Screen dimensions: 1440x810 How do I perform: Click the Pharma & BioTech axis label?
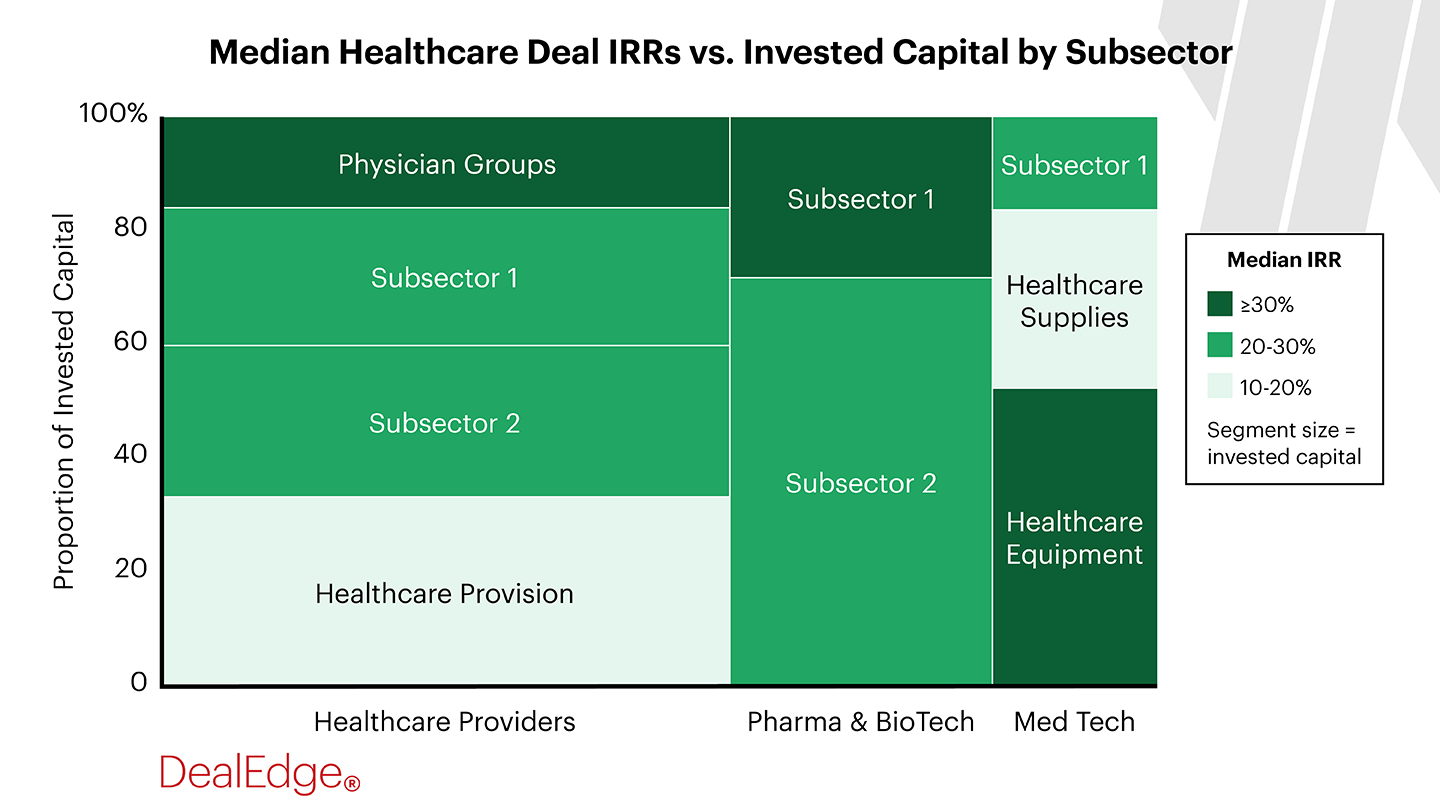point(860,722)
